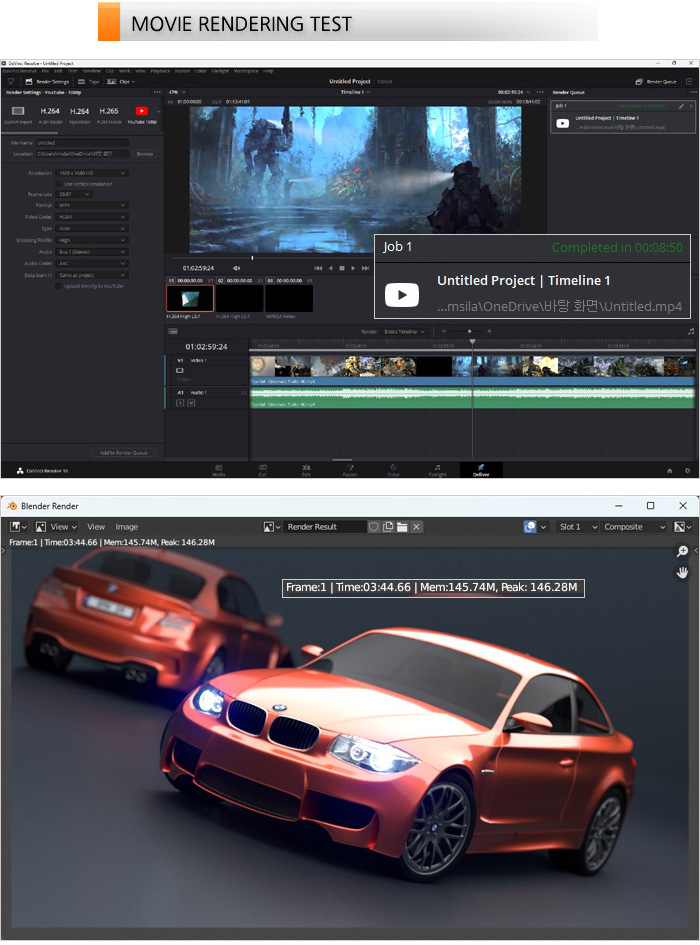Open the Data burn-in dropdown

[92, 275]
